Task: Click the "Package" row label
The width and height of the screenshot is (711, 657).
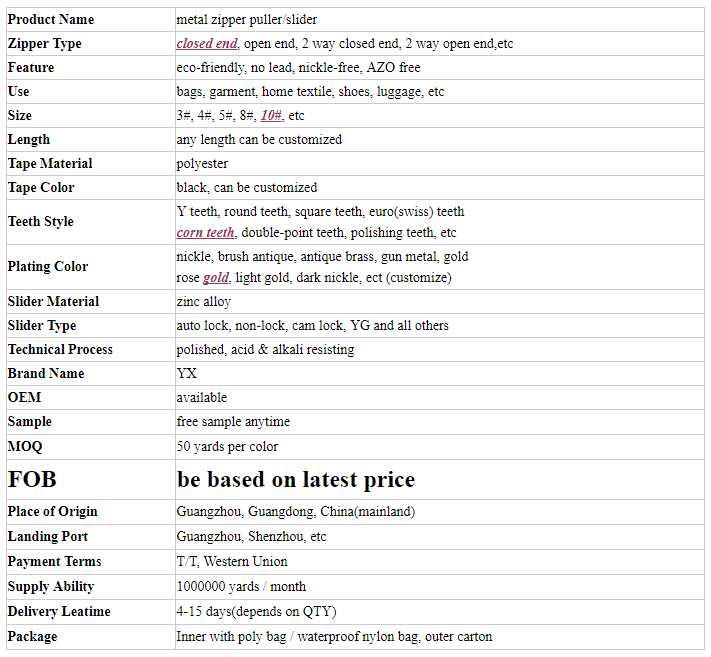Action: [x=32, y=637]
